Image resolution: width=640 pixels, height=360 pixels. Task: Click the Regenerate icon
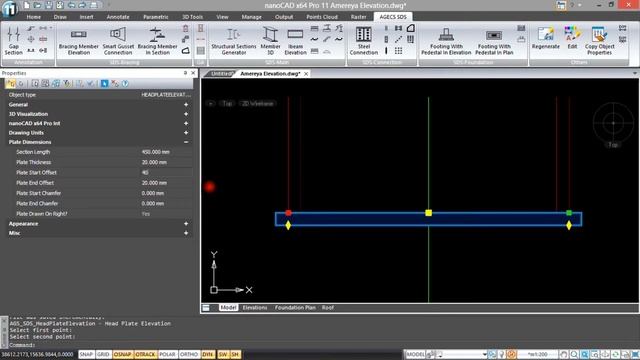point(545,38)
